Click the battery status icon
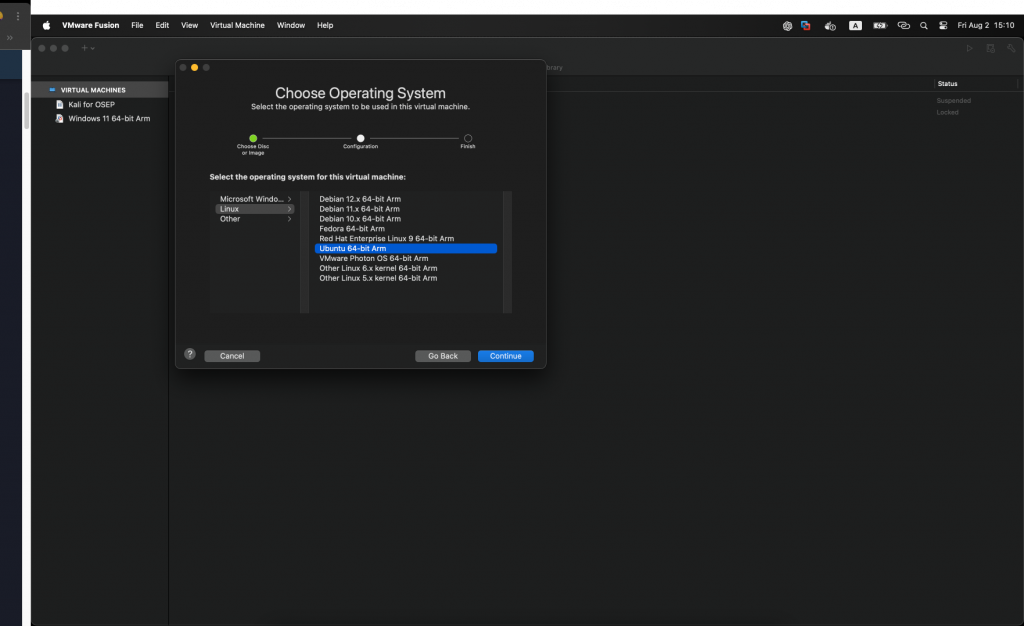Viewport: 1024px width, 626px height. click(880, 25)
